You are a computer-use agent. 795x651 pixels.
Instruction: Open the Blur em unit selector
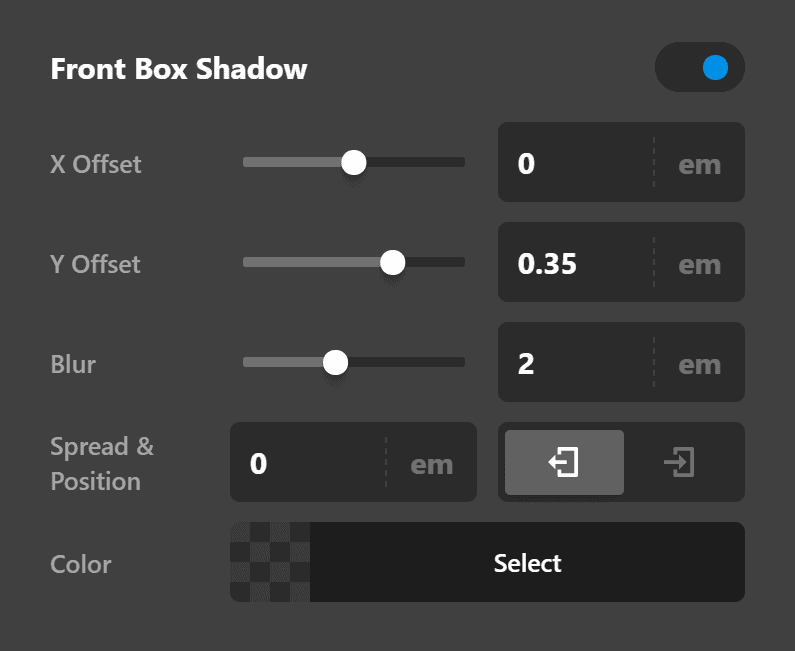(700, 365)
